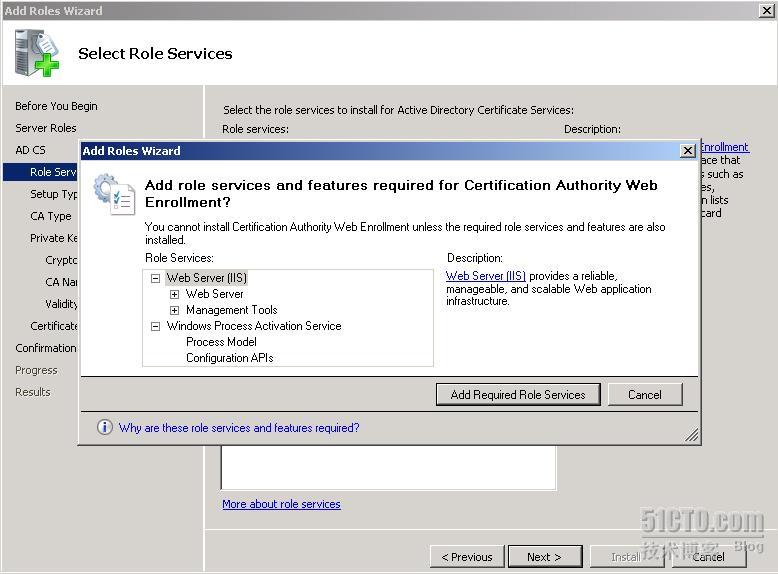This screenshot has height=574, width=778.
Task: Open More about role services link
Action: pyautogui.click(x=281, y=504)
